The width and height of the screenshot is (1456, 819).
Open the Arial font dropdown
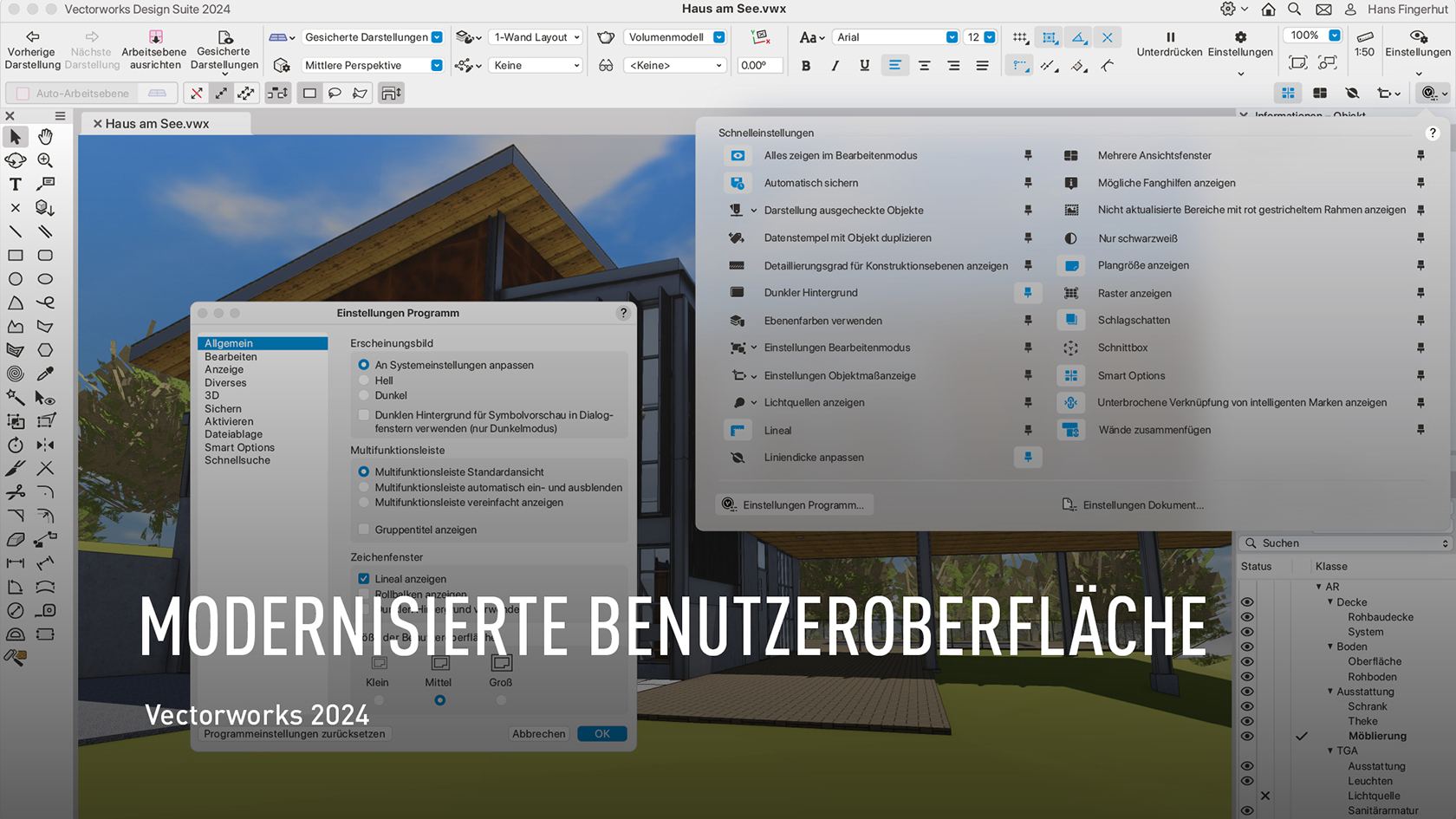pyautogui.click(x=895, y=37)
